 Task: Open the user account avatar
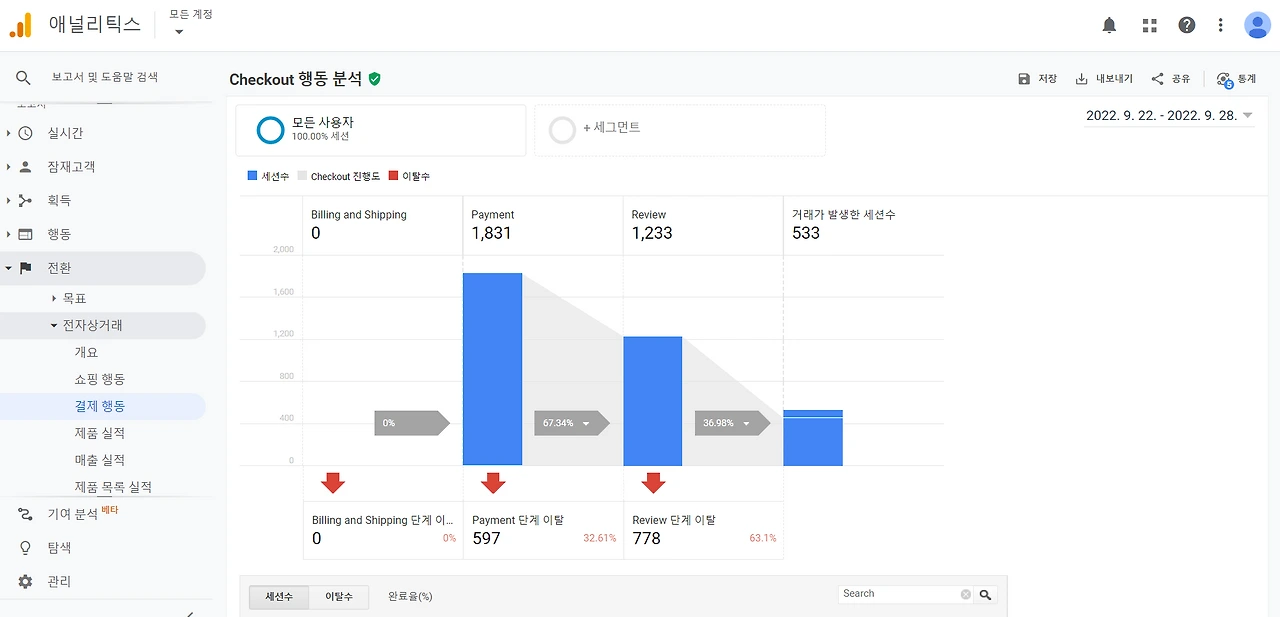point(1257,25)
